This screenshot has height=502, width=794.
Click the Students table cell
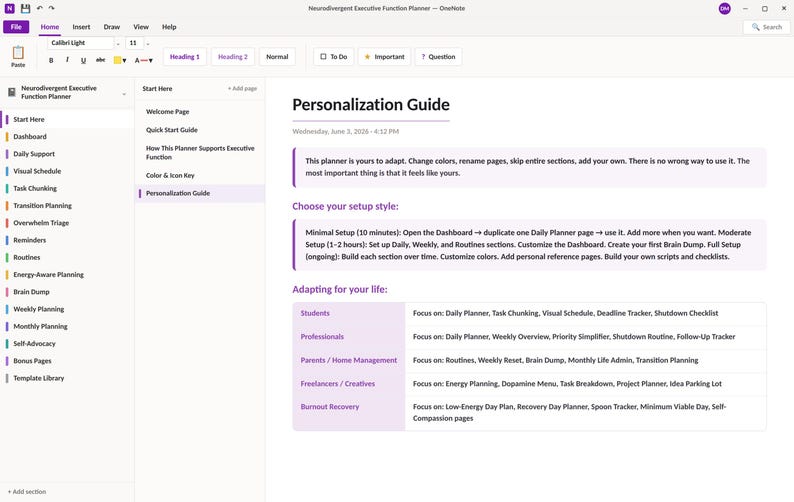tap(349, 314)
